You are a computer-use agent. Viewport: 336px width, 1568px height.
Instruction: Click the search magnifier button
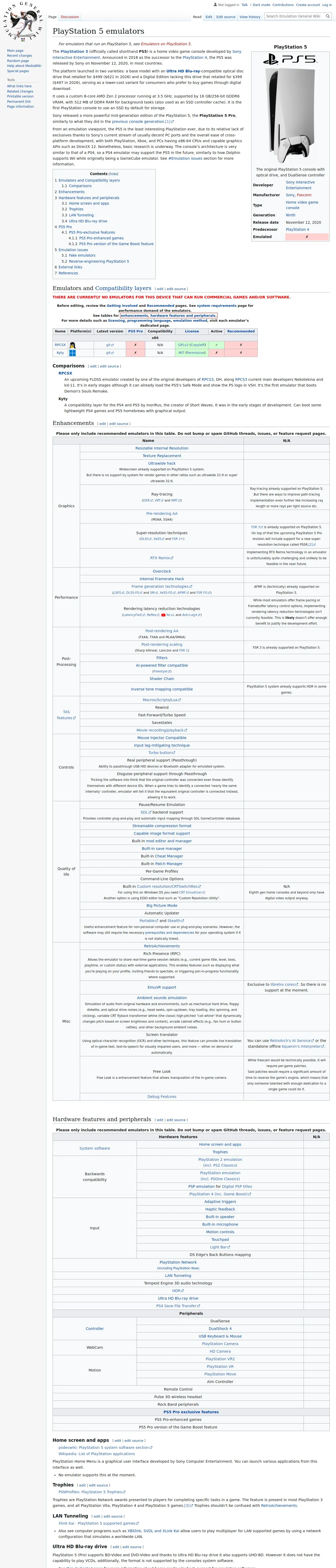click(x=328, y=16)
